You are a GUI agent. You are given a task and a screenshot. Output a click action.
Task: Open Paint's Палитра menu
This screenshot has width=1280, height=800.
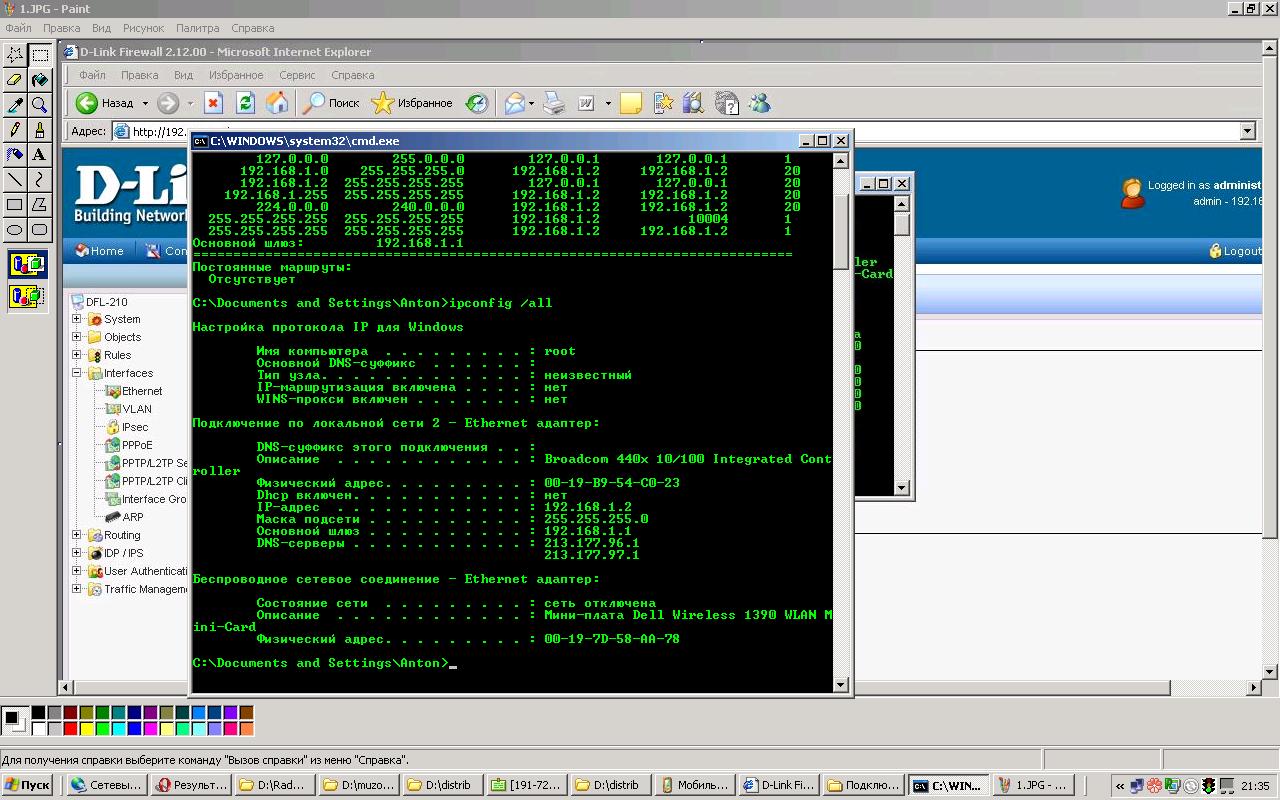[197, 28]
